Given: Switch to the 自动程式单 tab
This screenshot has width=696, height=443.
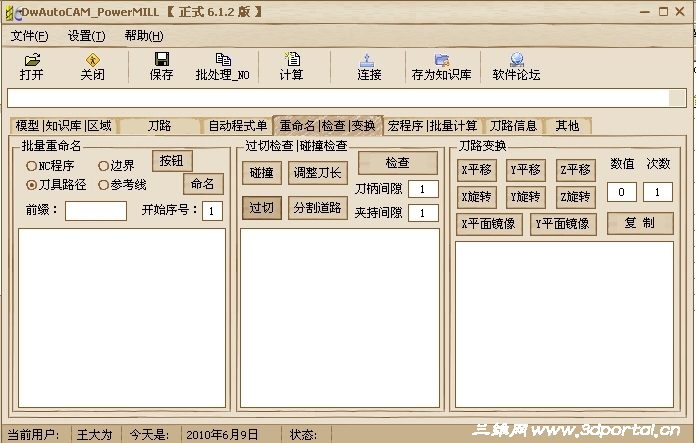Looking at the screenshot, I should pyautogui.click(x=237, y=126).
